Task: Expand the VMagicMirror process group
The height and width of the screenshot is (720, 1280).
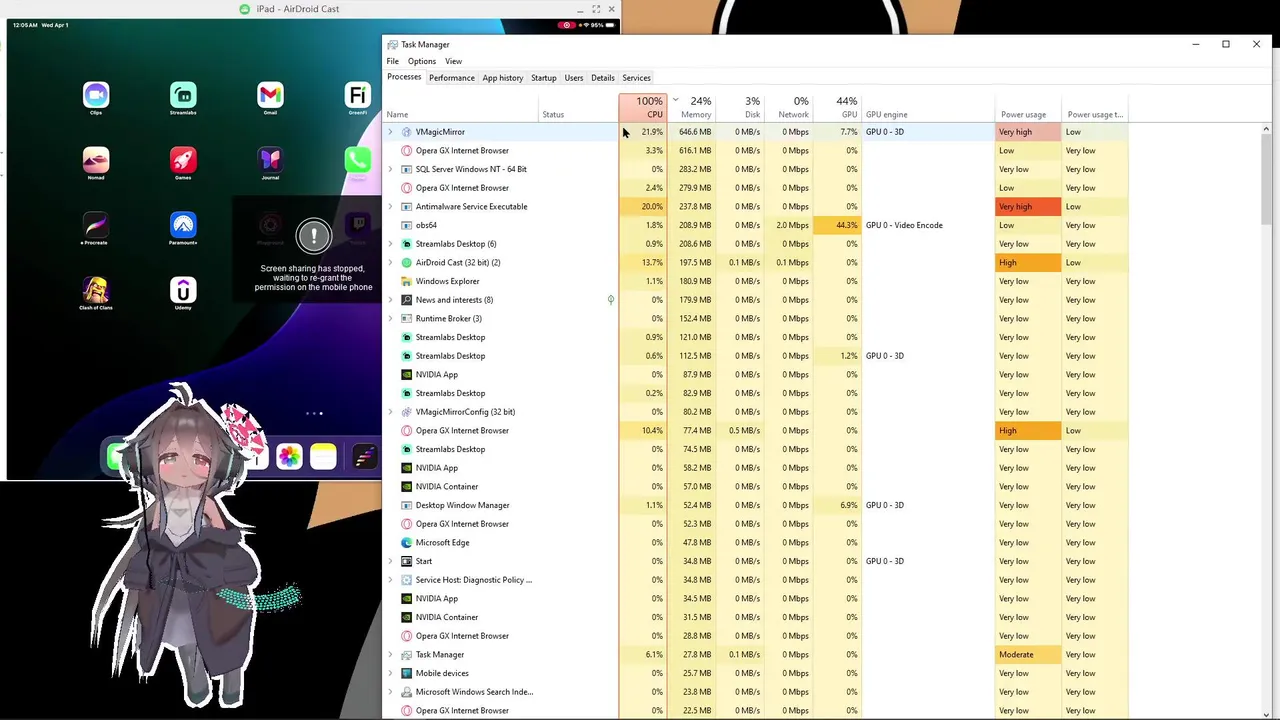Action: coord(390,132)
